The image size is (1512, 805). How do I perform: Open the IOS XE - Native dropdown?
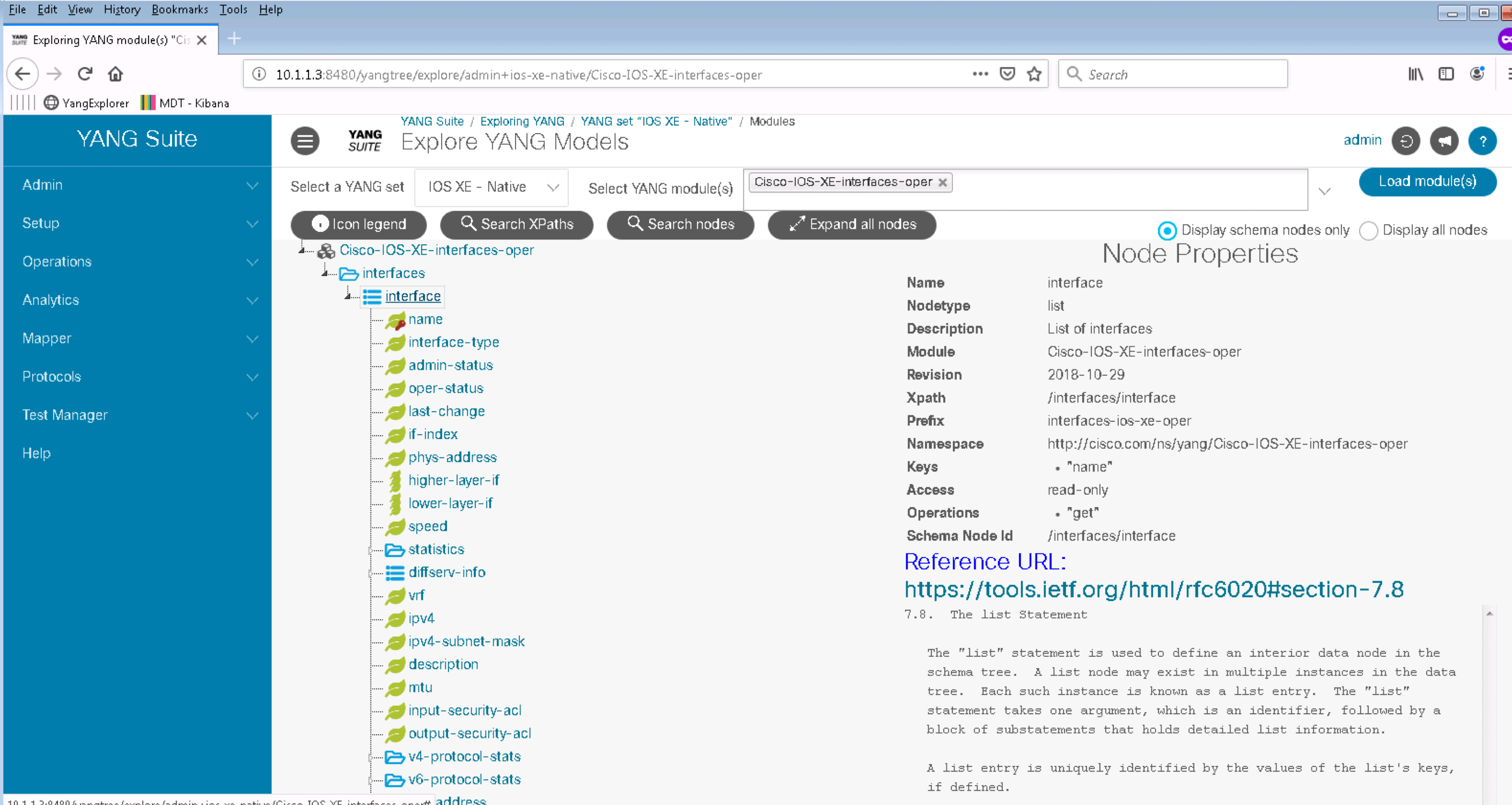[x=491, y=187]
